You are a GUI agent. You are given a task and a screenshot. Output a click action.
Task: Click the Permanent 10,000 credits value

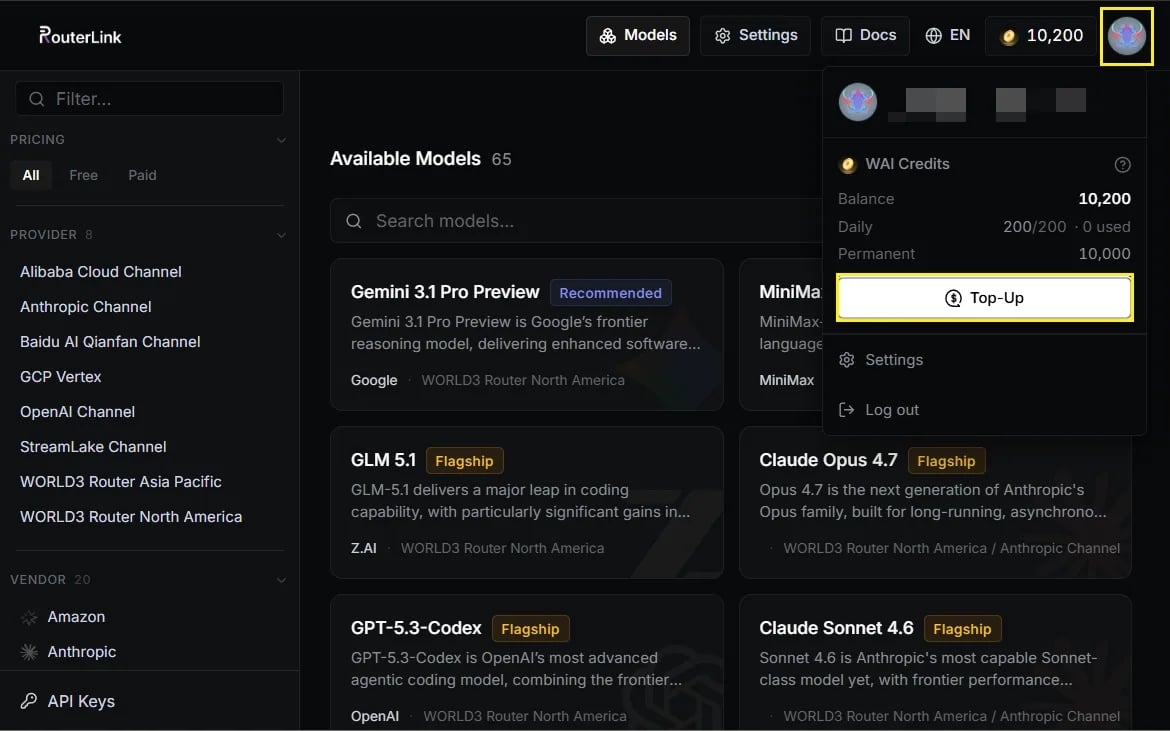click(x=1104, y=254)
